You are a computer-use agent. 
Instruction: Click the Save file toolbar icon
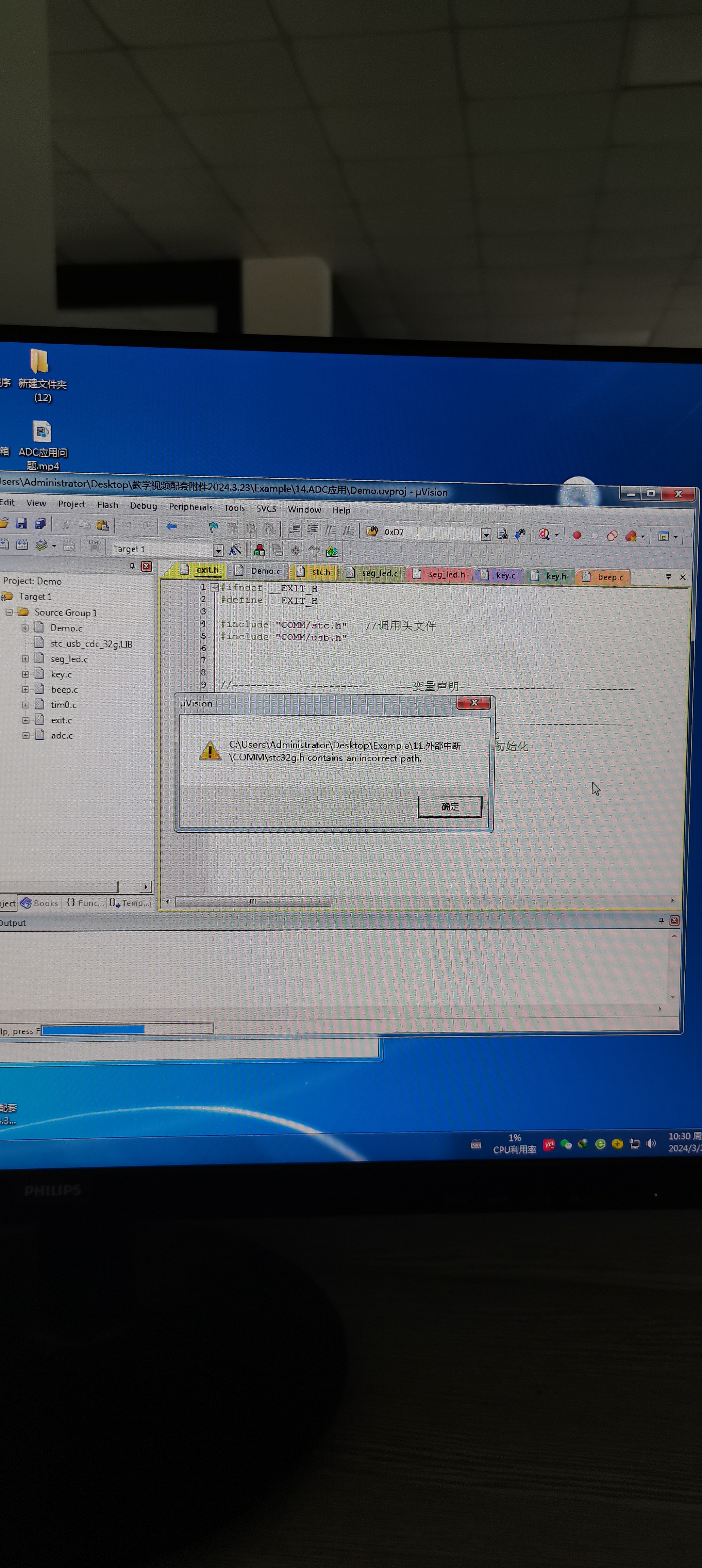[21, 523]
